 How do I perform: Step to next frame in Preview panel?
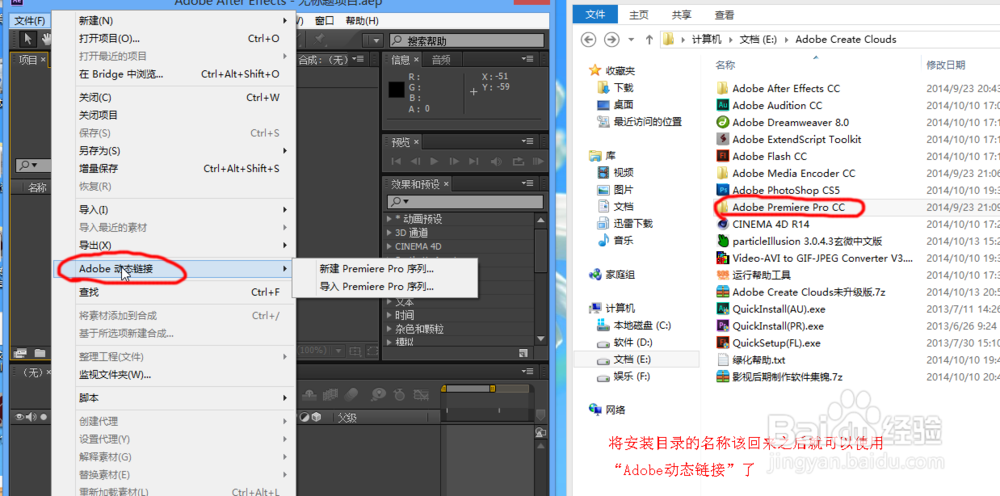click(x=454, y=161)
